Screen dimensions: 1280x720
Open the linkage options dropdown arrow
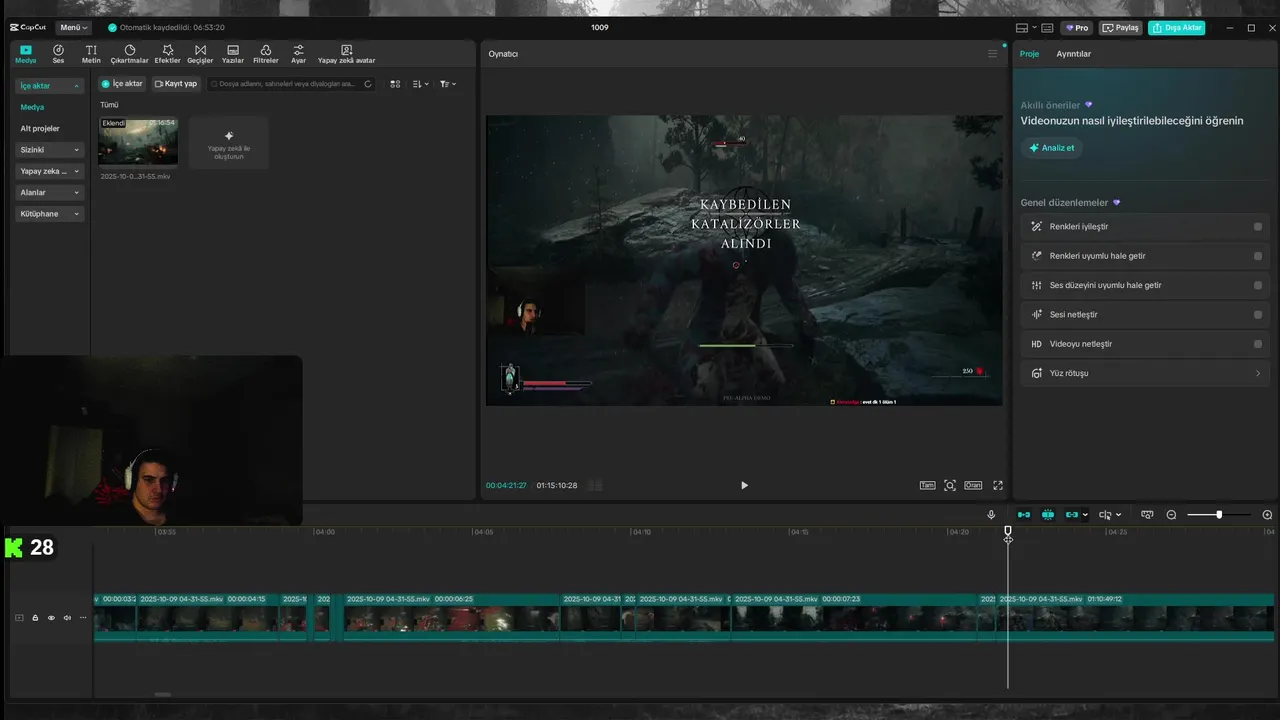point(1086,515)
